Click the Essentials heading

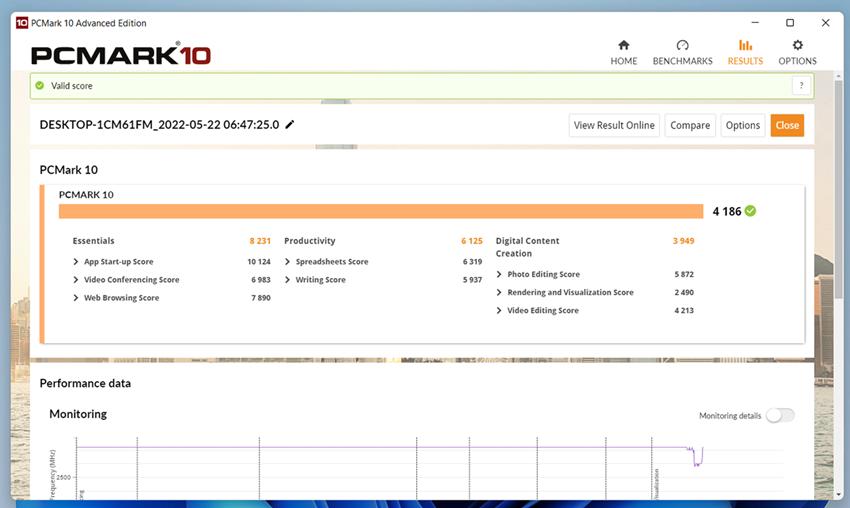tap(93, 241)
